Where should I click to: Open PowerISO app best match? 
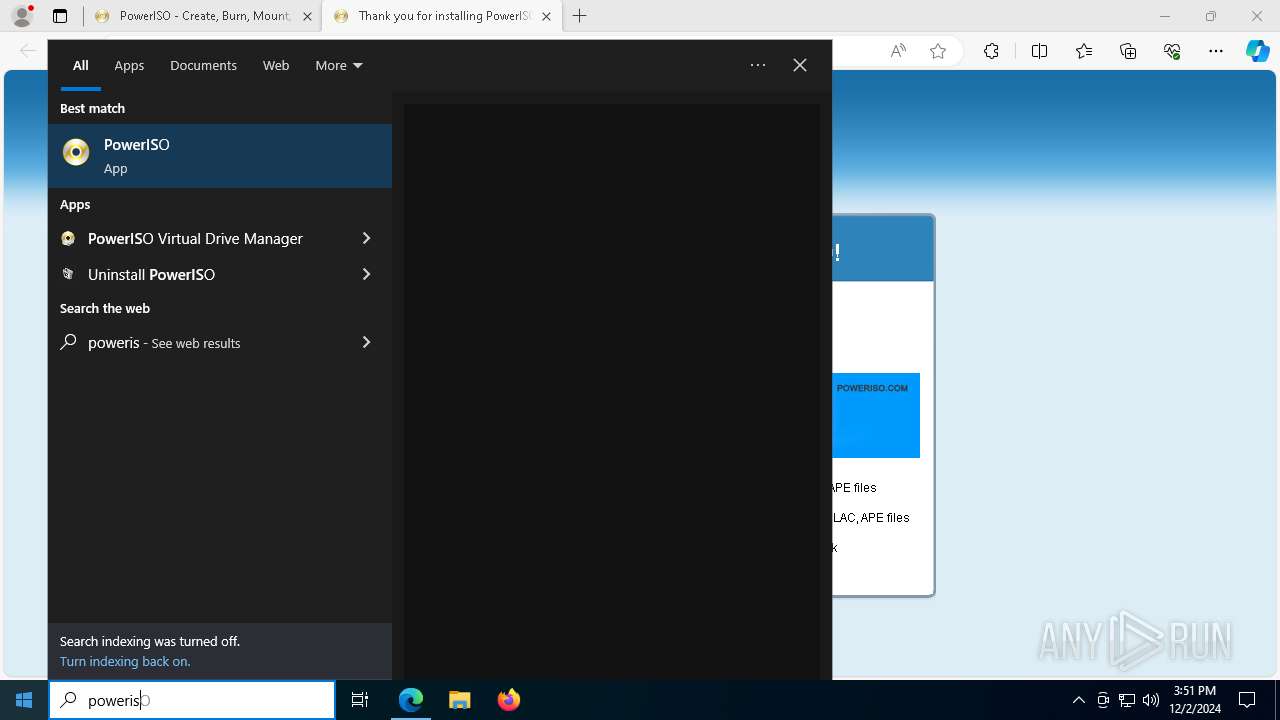point(220,156)
